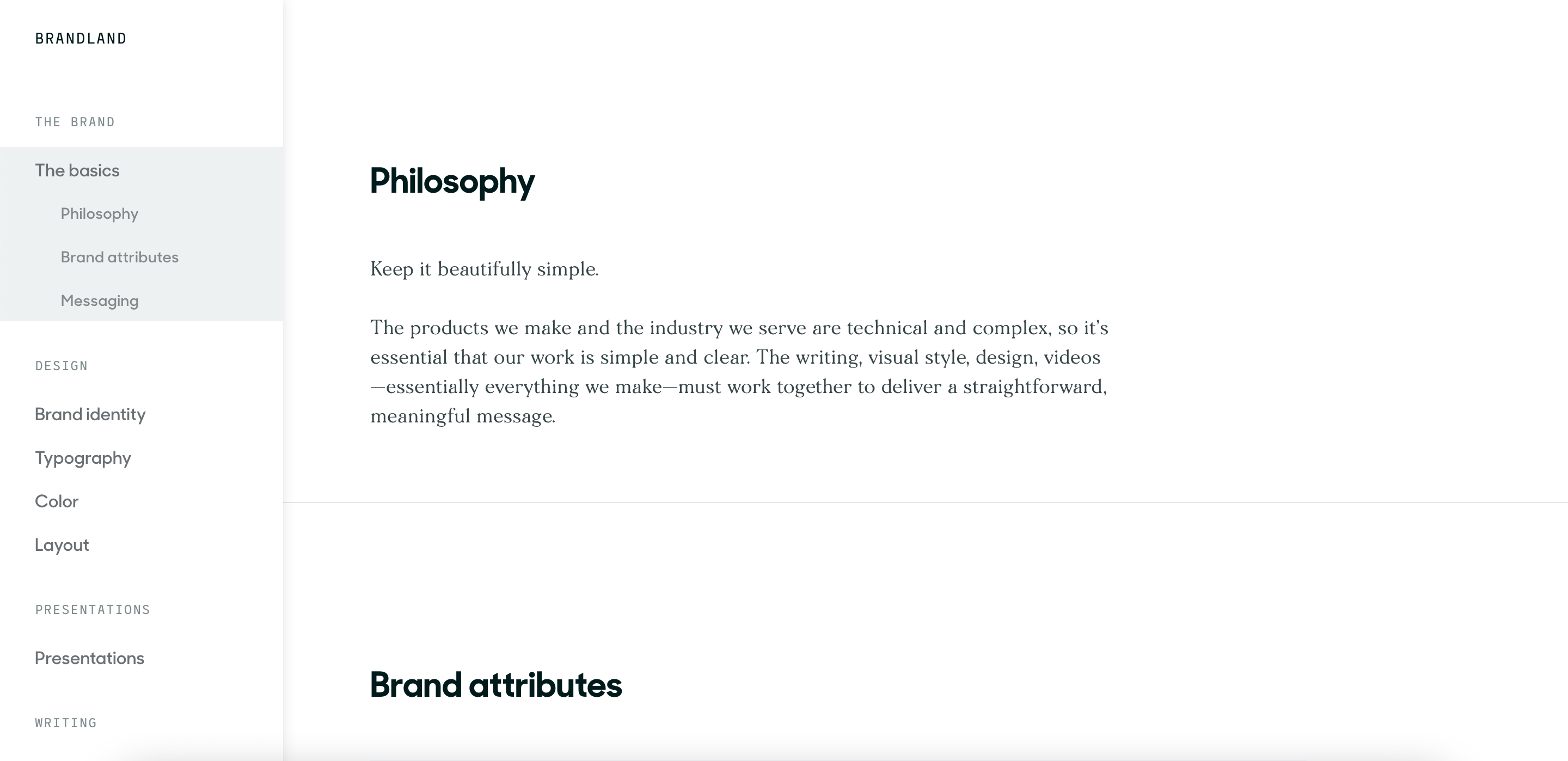Click the PRESENTATIONS section header
The height and width of the screenshot is (761, 1568).
pos(93,610)
